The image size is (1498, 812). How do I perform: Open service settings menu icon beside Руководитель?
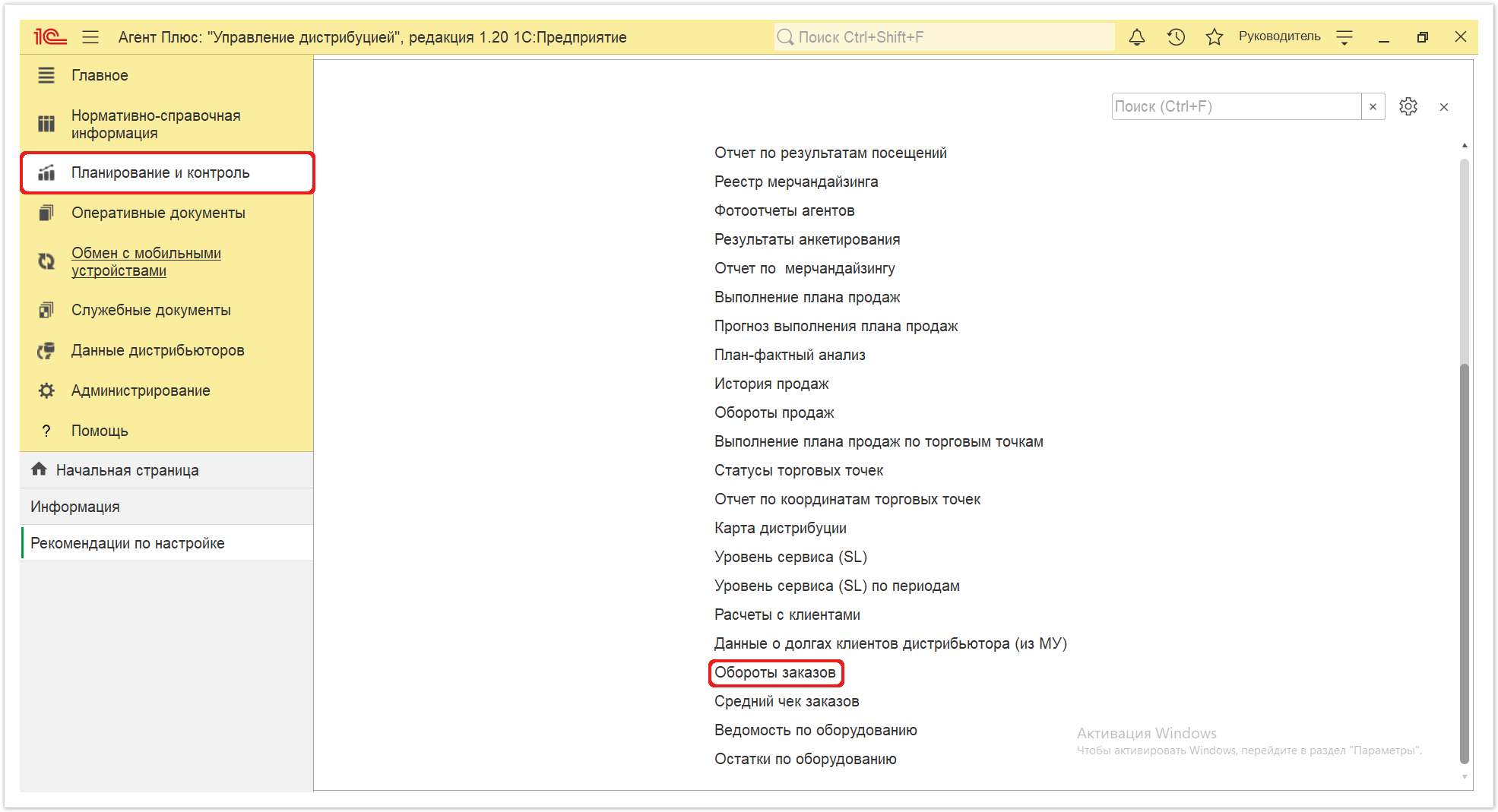pos(1344,37)
